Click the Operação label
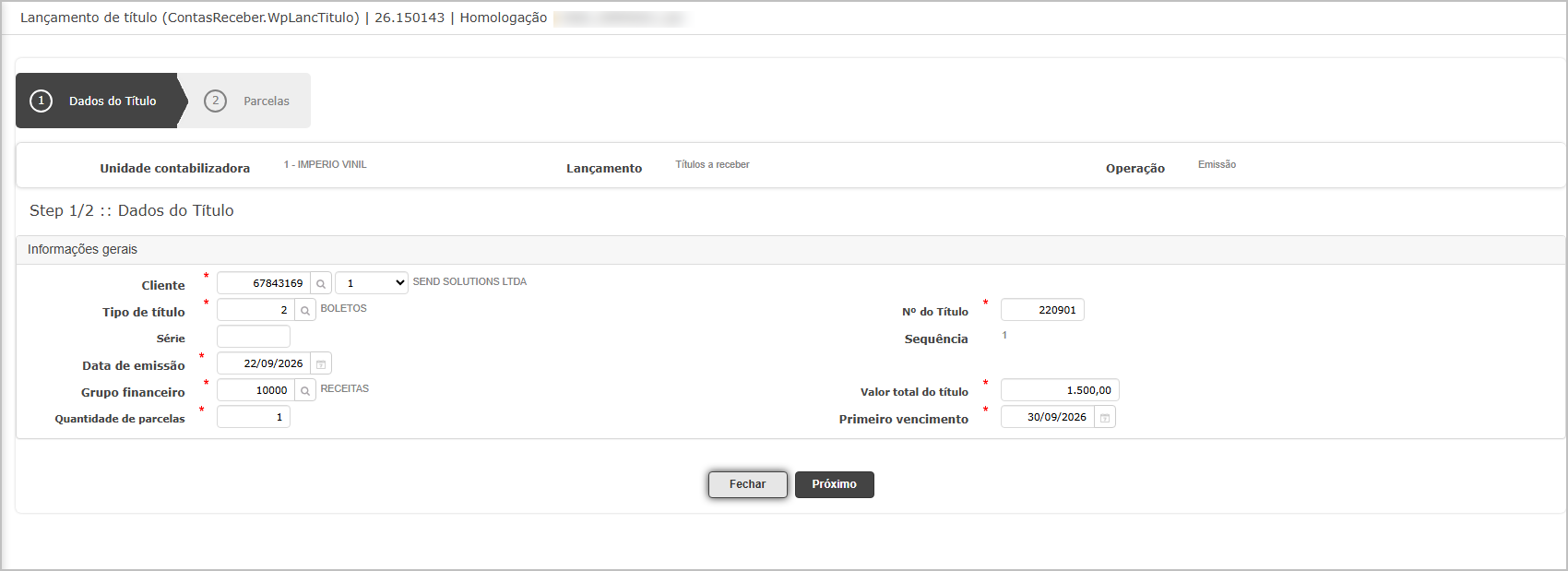The height and width of the screenshot is (571, 1568). [x=1135, y=168]
